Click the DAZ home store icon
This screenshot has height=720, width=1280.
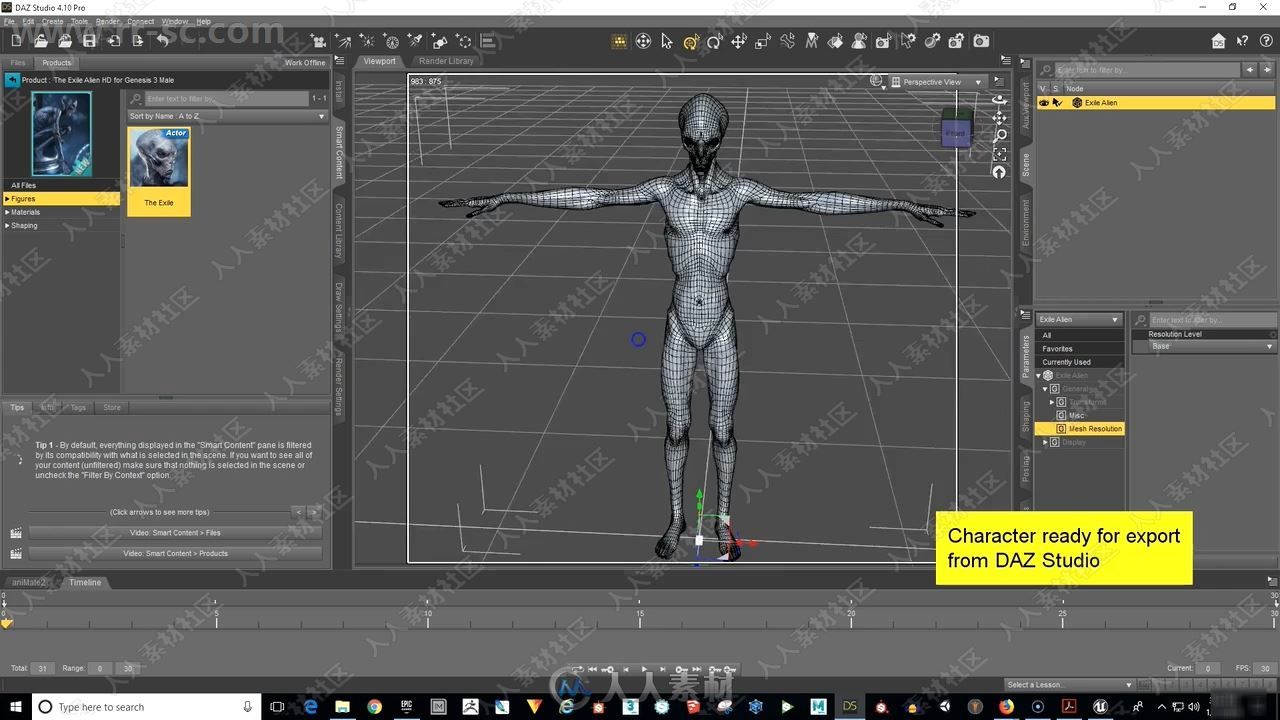[1218, 41]
